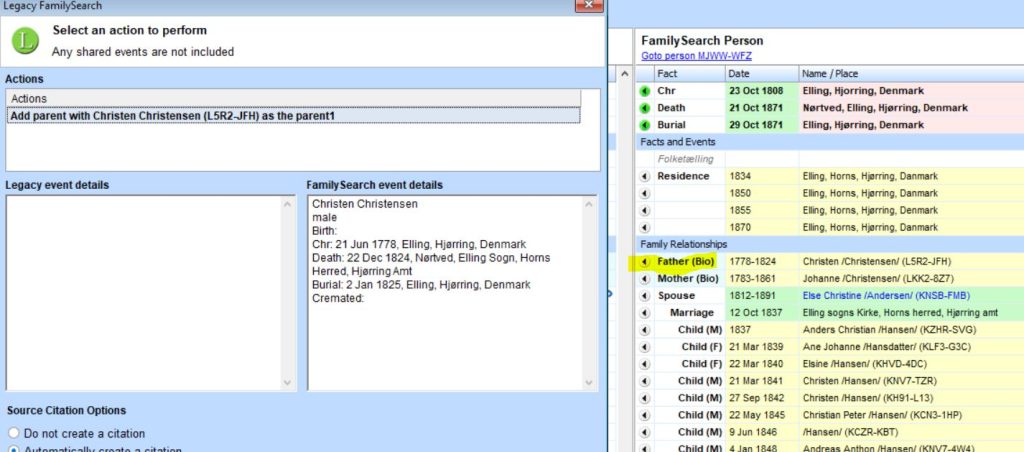This screenshot has height=452, width=1024.
Task: Click the 23 Oct 1808 christening date
Action: click(x=756, y=91)
